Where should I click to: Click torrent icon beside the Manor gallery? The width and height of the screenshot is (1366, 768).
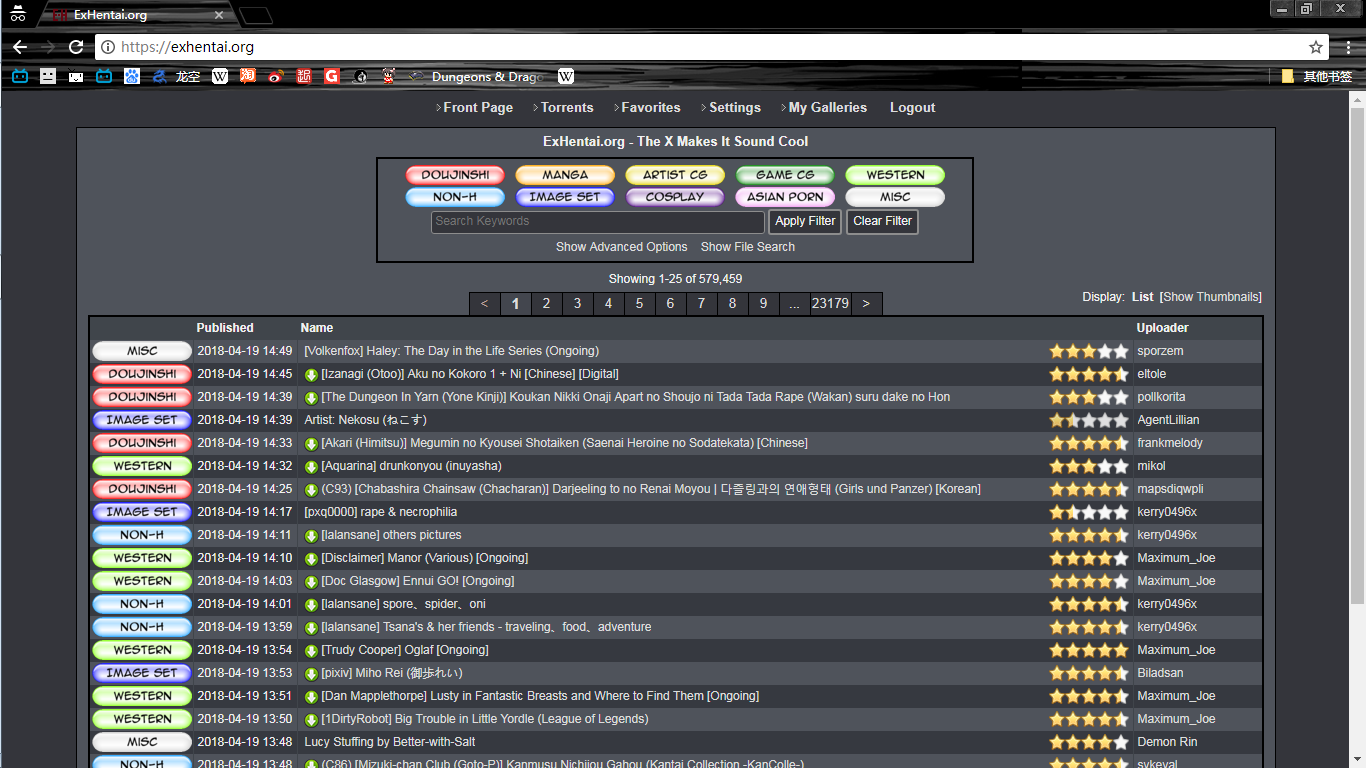311,559
